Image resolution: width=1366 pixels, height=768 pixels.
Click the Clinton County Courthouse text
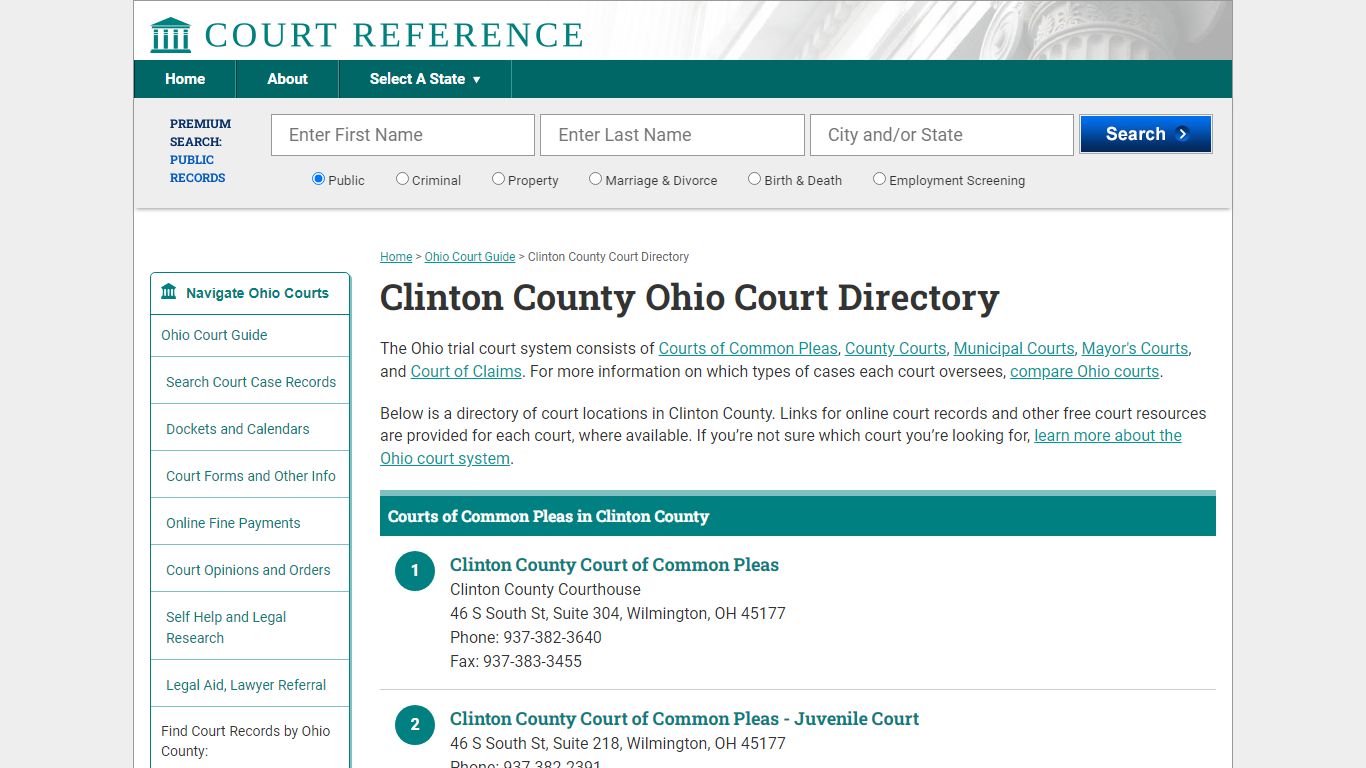pyautogui.click(x=545, y=589)
